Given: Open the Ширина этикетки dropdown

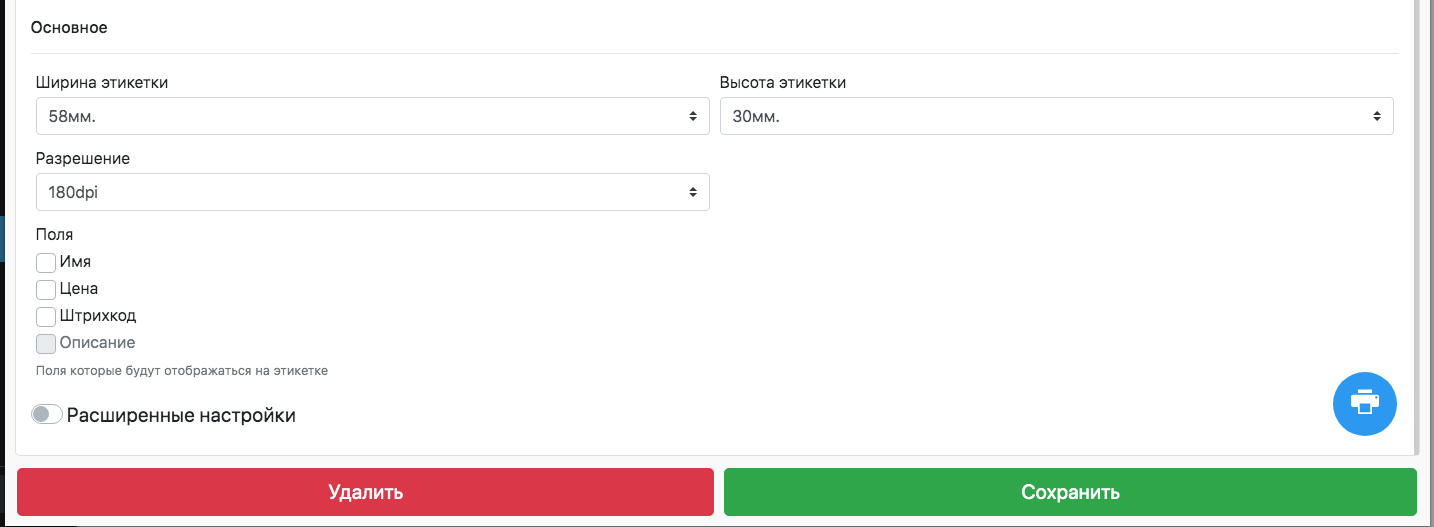Looking at the screenshot, I should point(372,116).
